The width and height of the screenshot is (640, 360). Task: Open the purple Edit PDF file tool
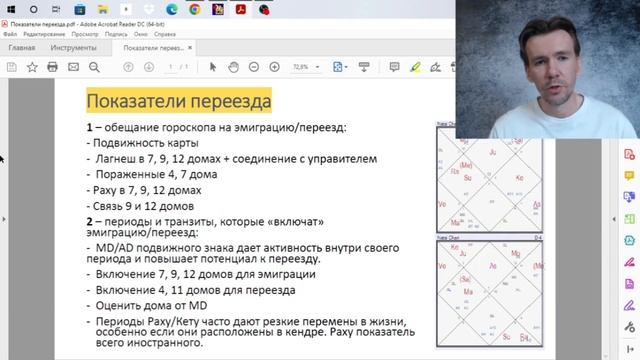(x=629, y=284)
